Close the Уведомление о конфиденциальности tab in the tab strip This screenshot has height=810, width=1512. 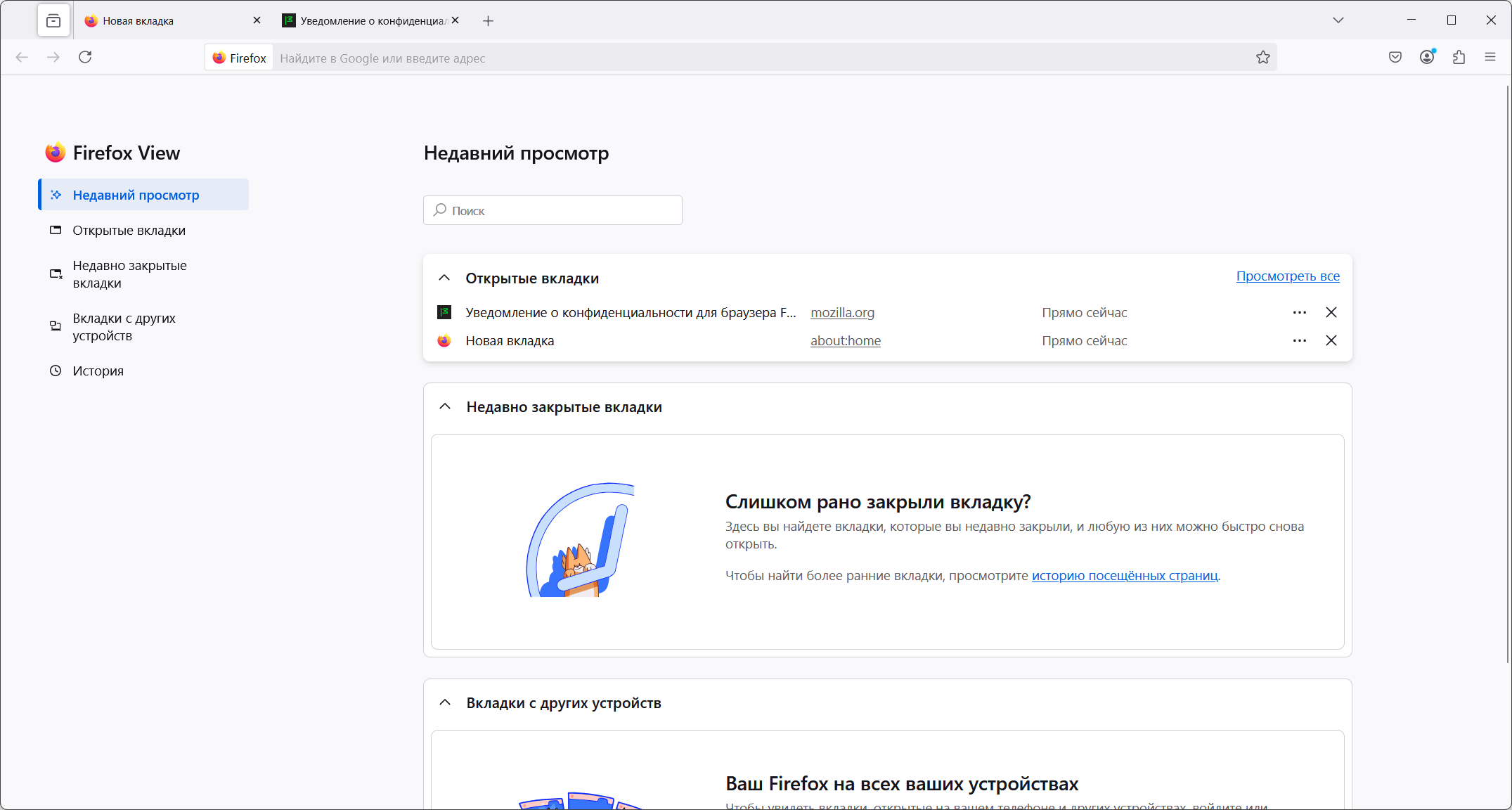pyautogui.click(x=455, y=20)
